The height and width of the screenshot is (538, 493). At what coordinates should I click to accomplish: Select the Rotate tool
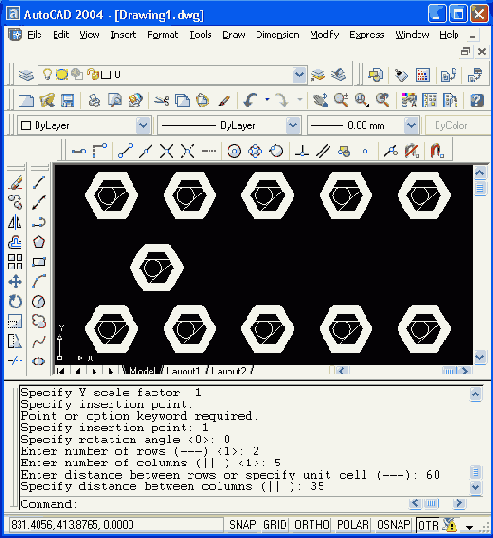pyautogui.click(x=15, y=302)
